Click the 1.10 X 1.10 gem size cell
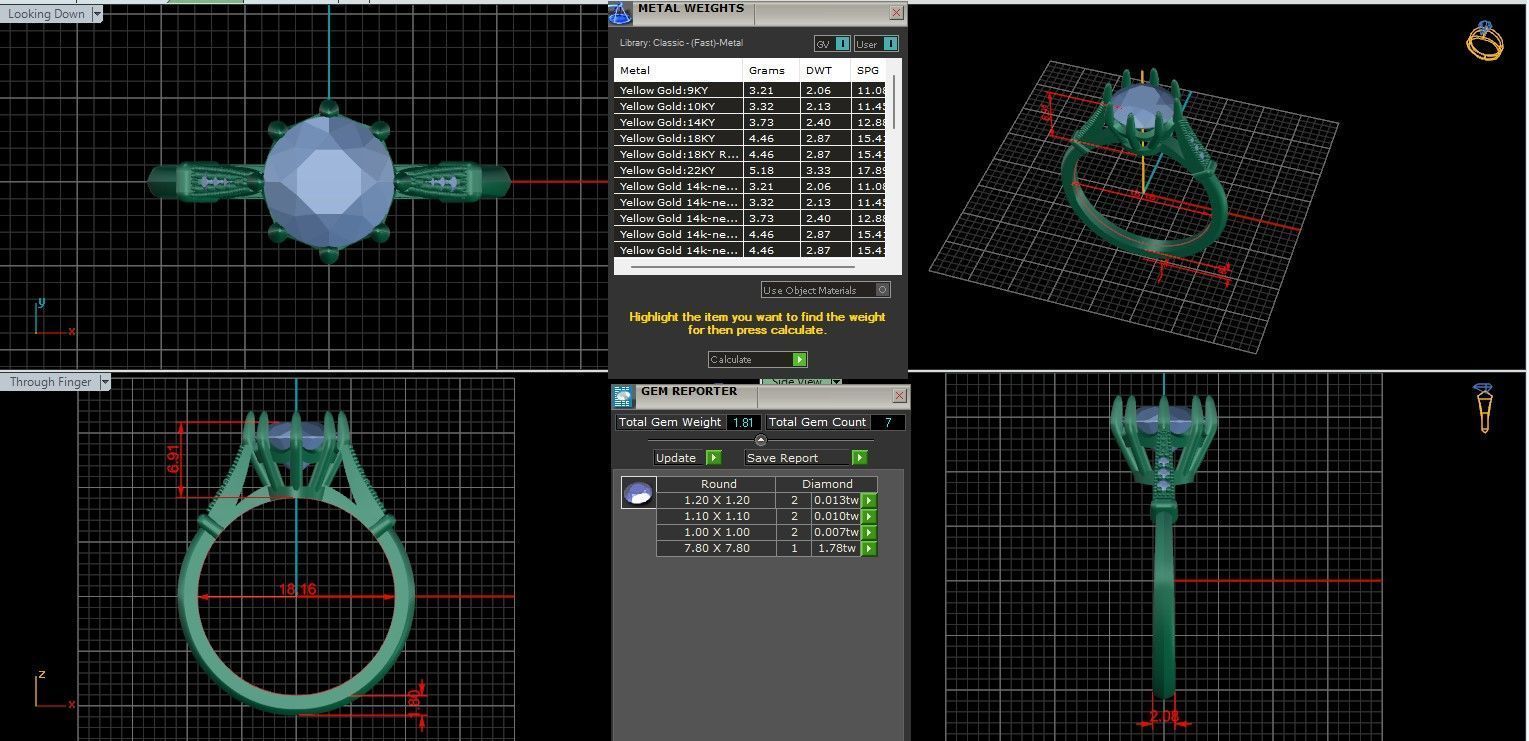Screen dimensions: 1529x741 (717, 516)
